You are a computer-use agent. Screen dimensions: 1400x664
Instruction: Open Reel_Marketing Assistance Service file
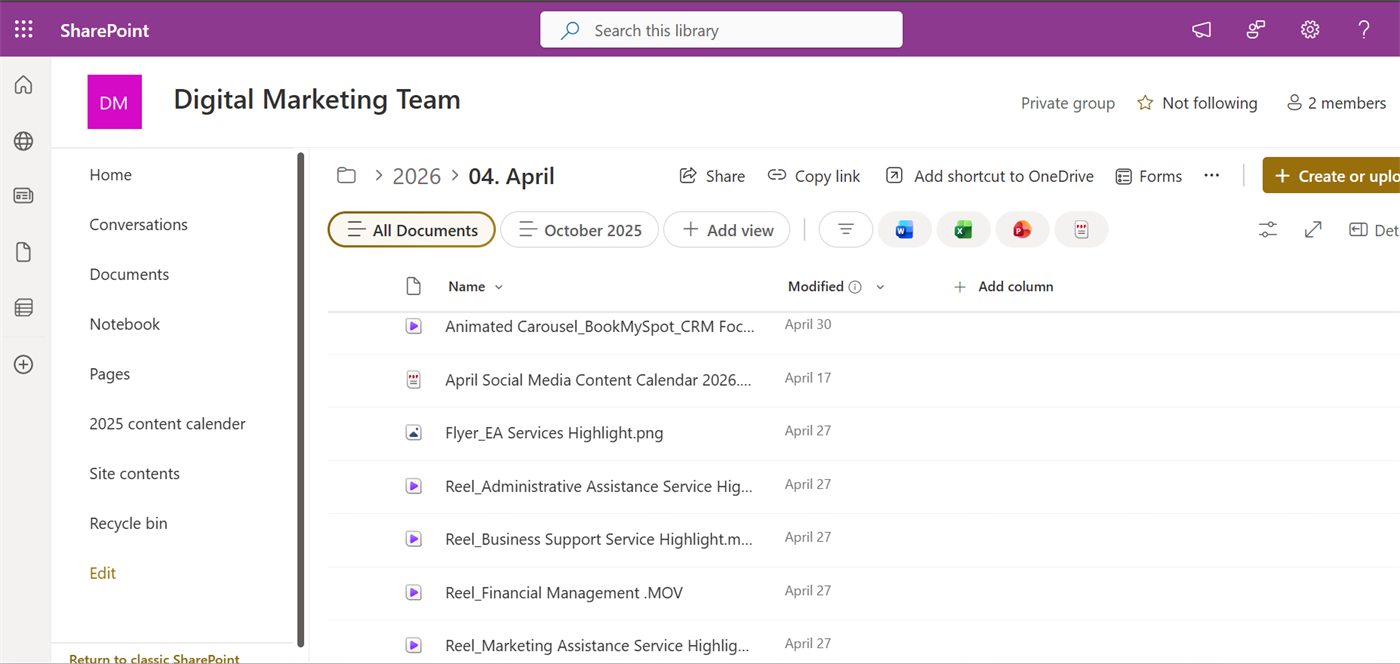(597, 646)
